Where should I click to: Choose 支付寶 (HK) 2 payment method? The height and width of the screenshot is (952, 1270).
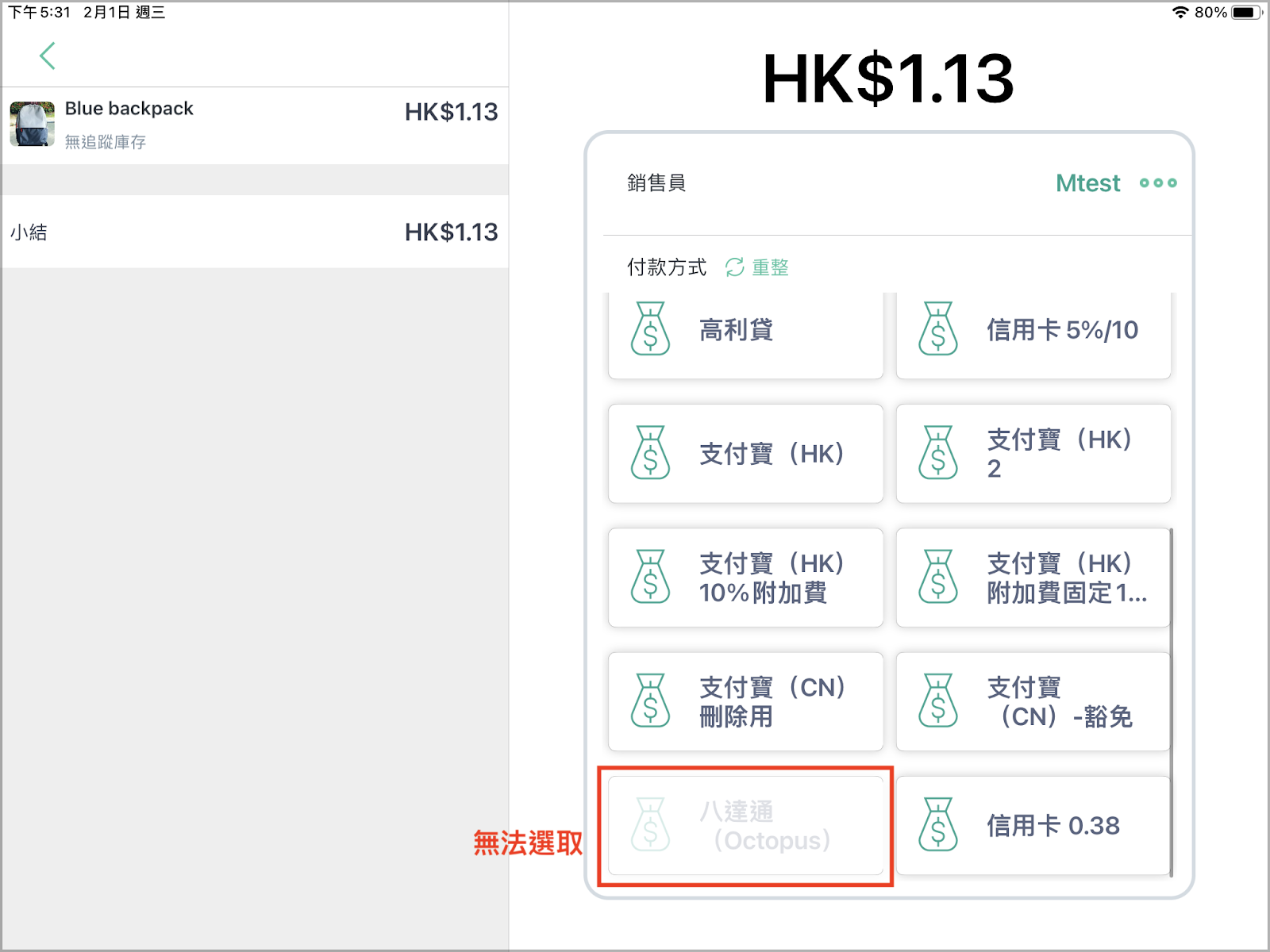pyautogui.click(x=1033, y=454)
